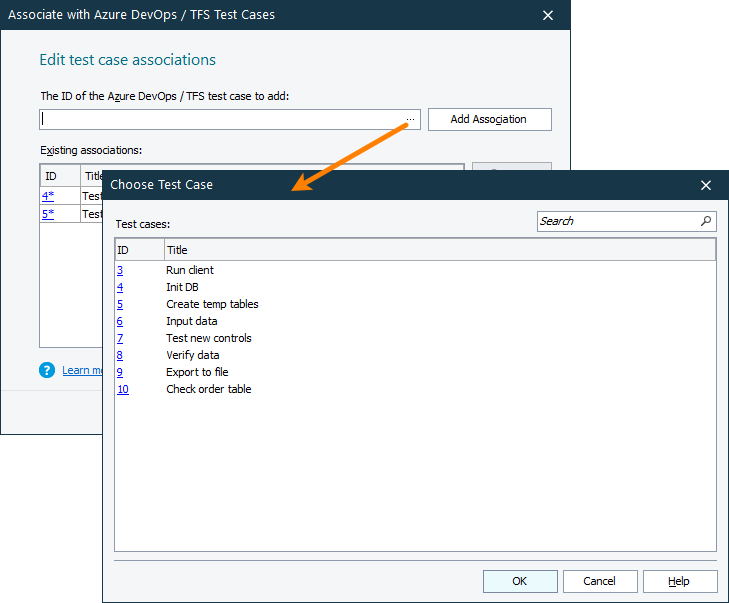Click the blue help question mark icon
Image resolution: width=729 pixels, height=603 pixels.
pos(47,370)
